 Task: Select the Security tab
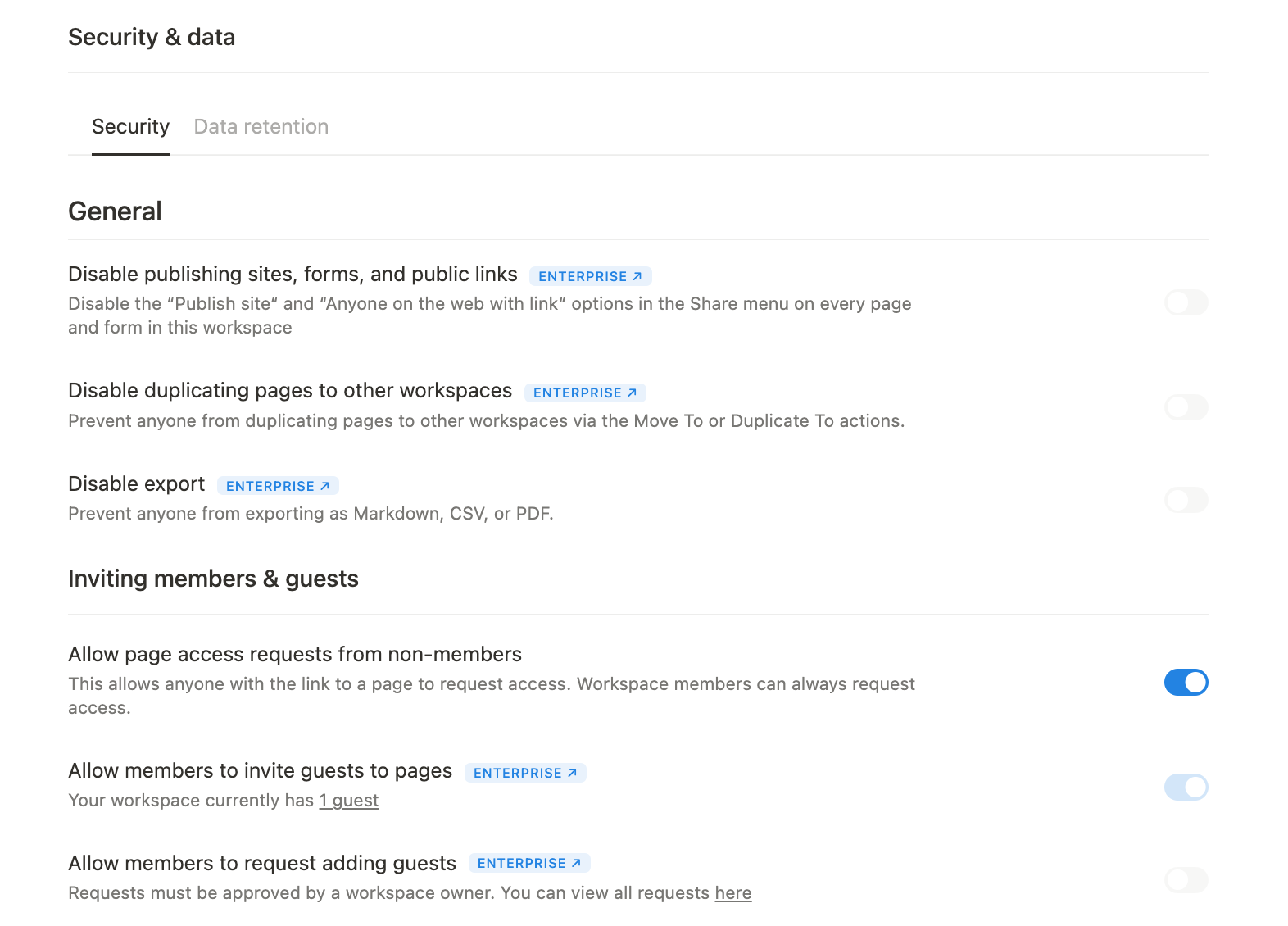[130, 127]
